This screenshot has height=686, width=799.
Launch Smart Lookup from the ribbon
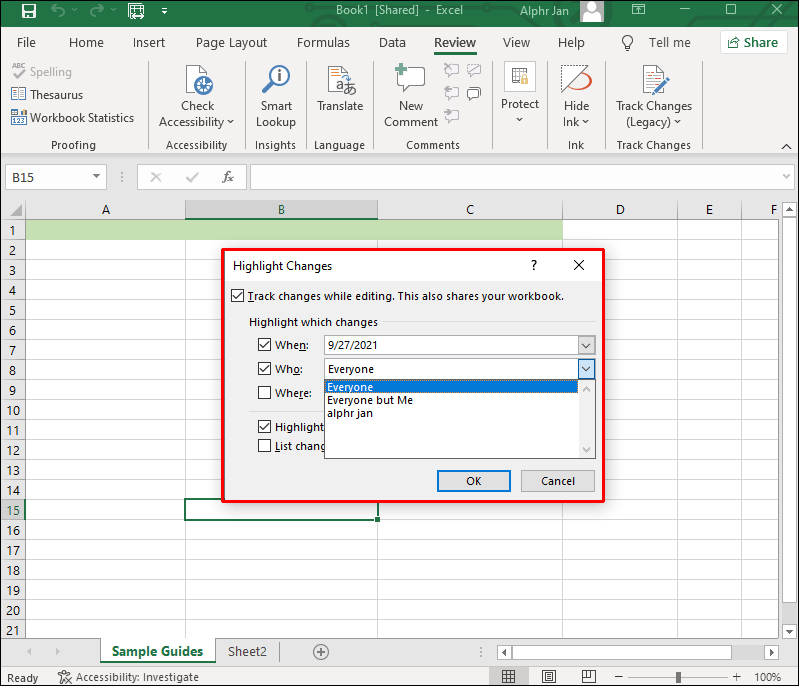(x=276, y=96)
